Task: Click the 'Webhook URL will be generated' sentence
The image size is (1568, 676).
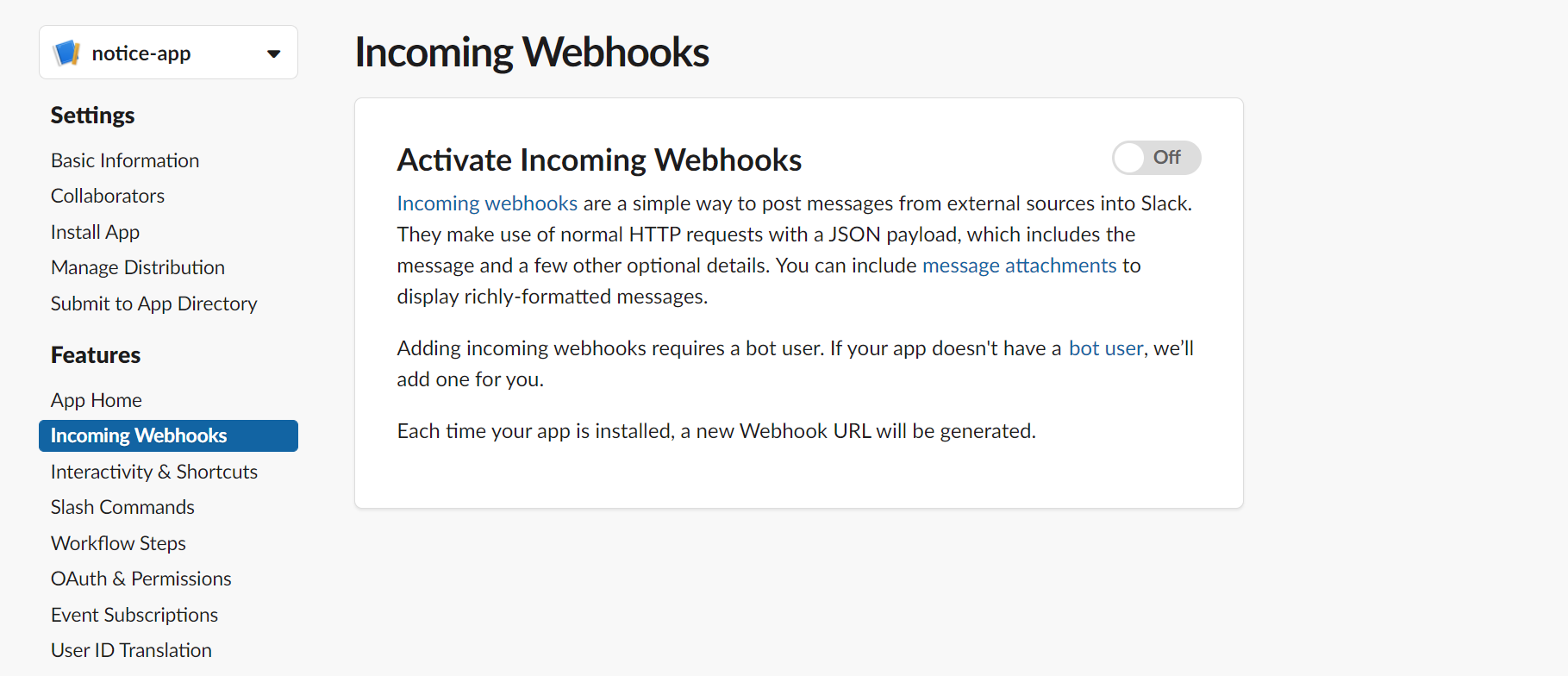Action: click(x=716, y=431)
